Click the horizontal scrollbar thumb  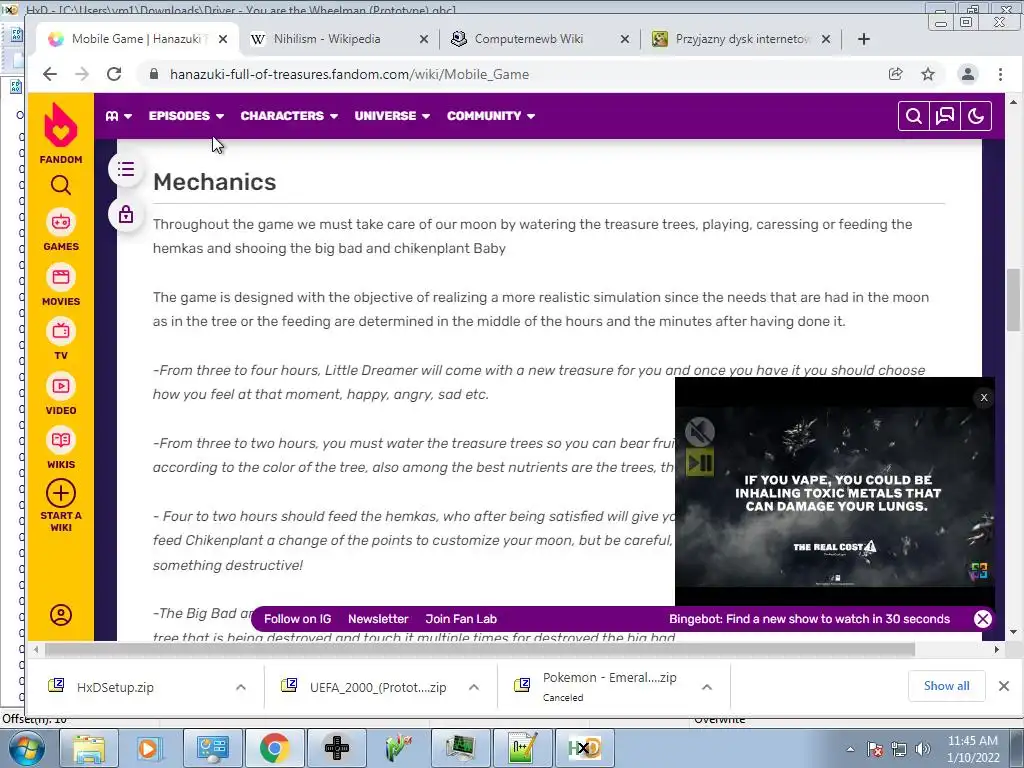[480, 649]
